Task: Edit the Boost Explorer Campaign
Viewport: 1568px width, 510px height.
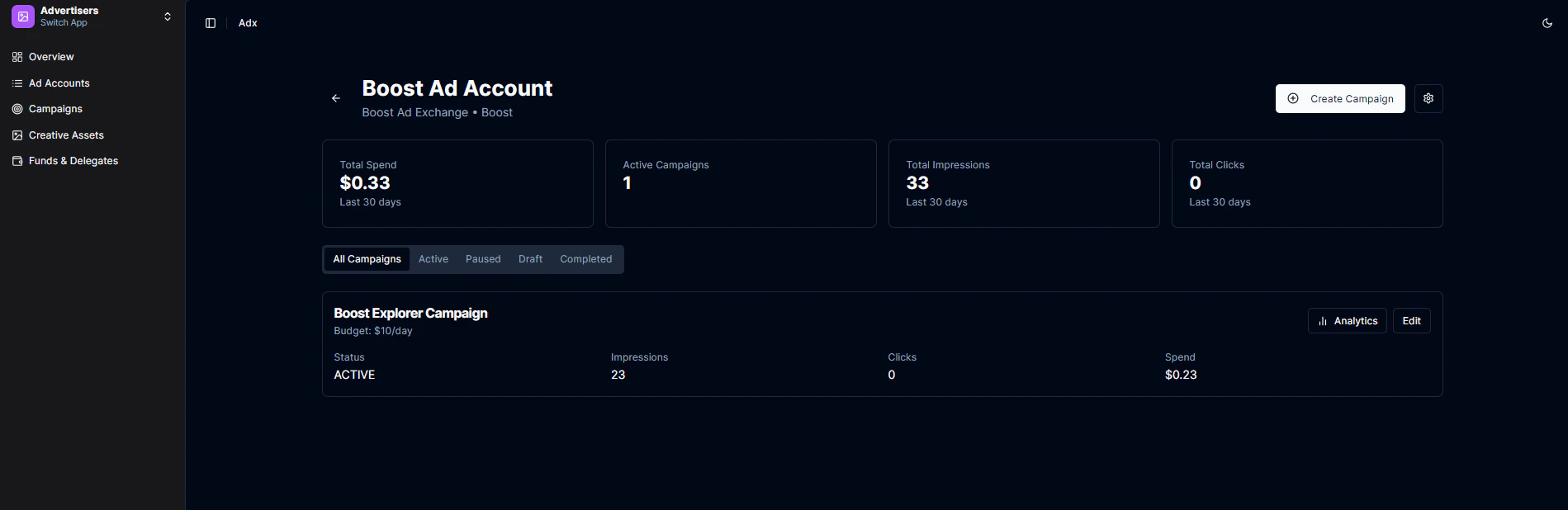Action: tap(1412, 321)
